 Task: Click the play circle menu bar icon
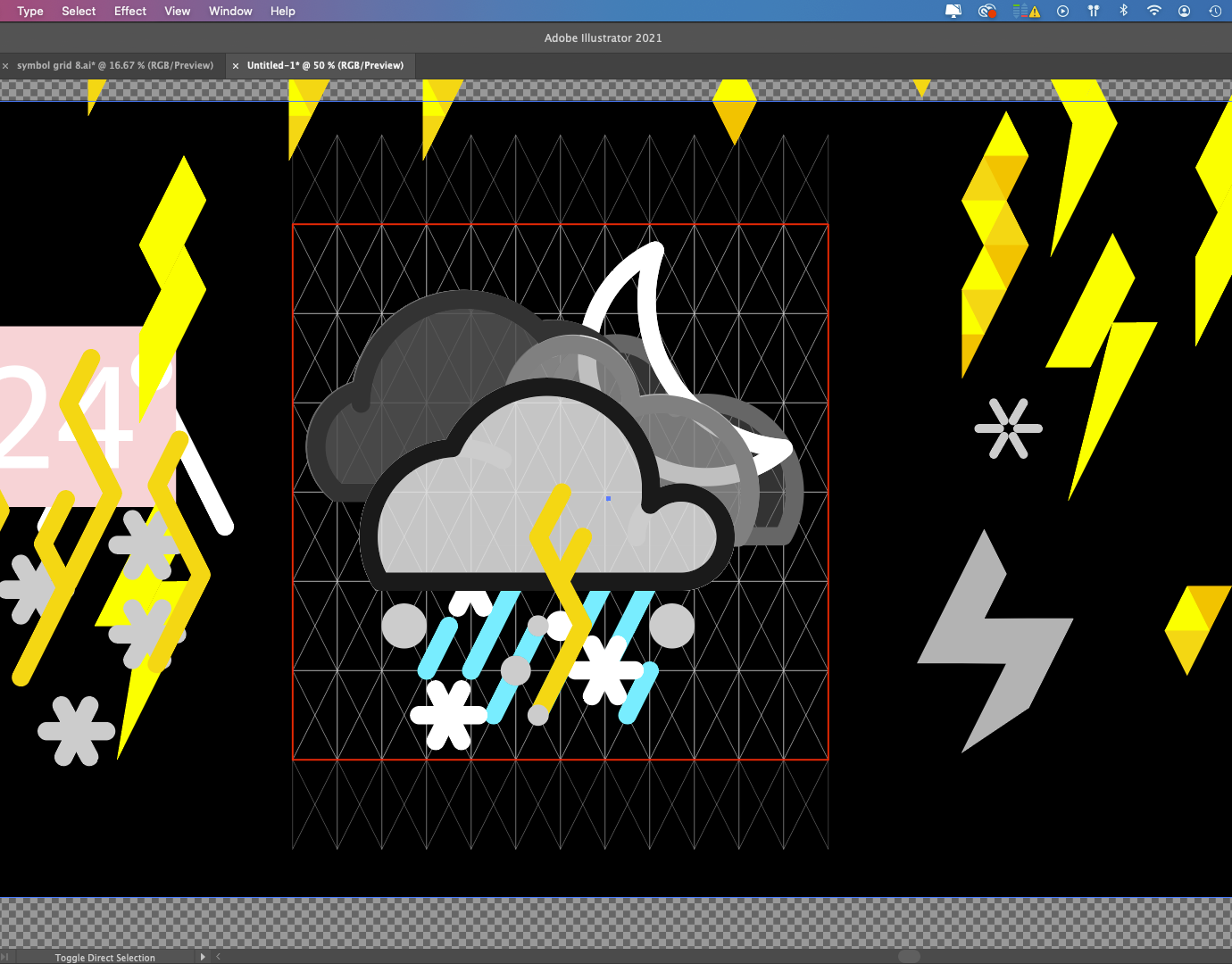[1062, 11]
